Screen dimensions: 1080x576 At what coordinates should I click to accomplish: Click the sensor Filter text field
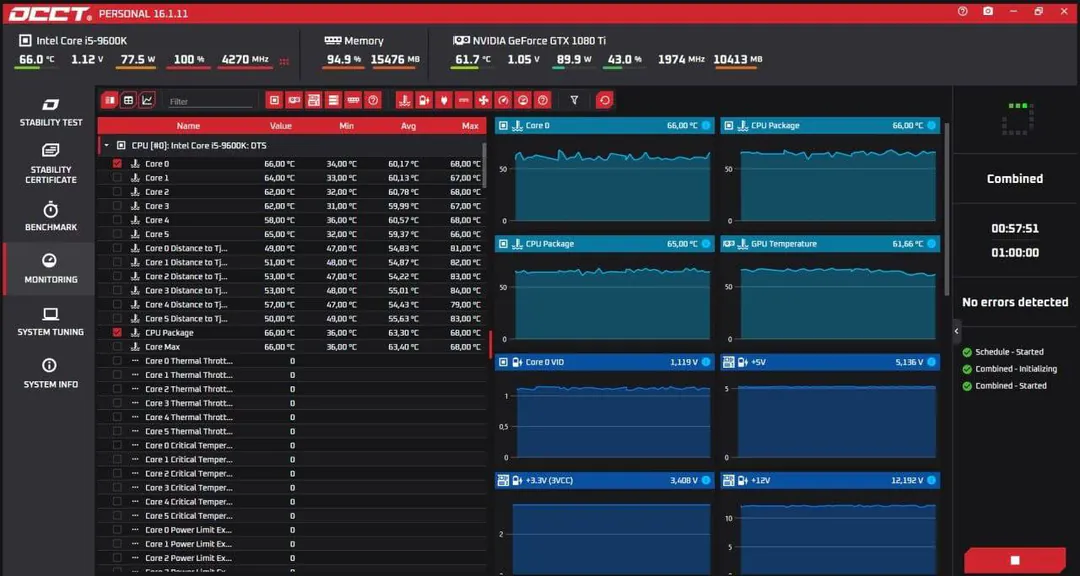click(x=210, y=101)
